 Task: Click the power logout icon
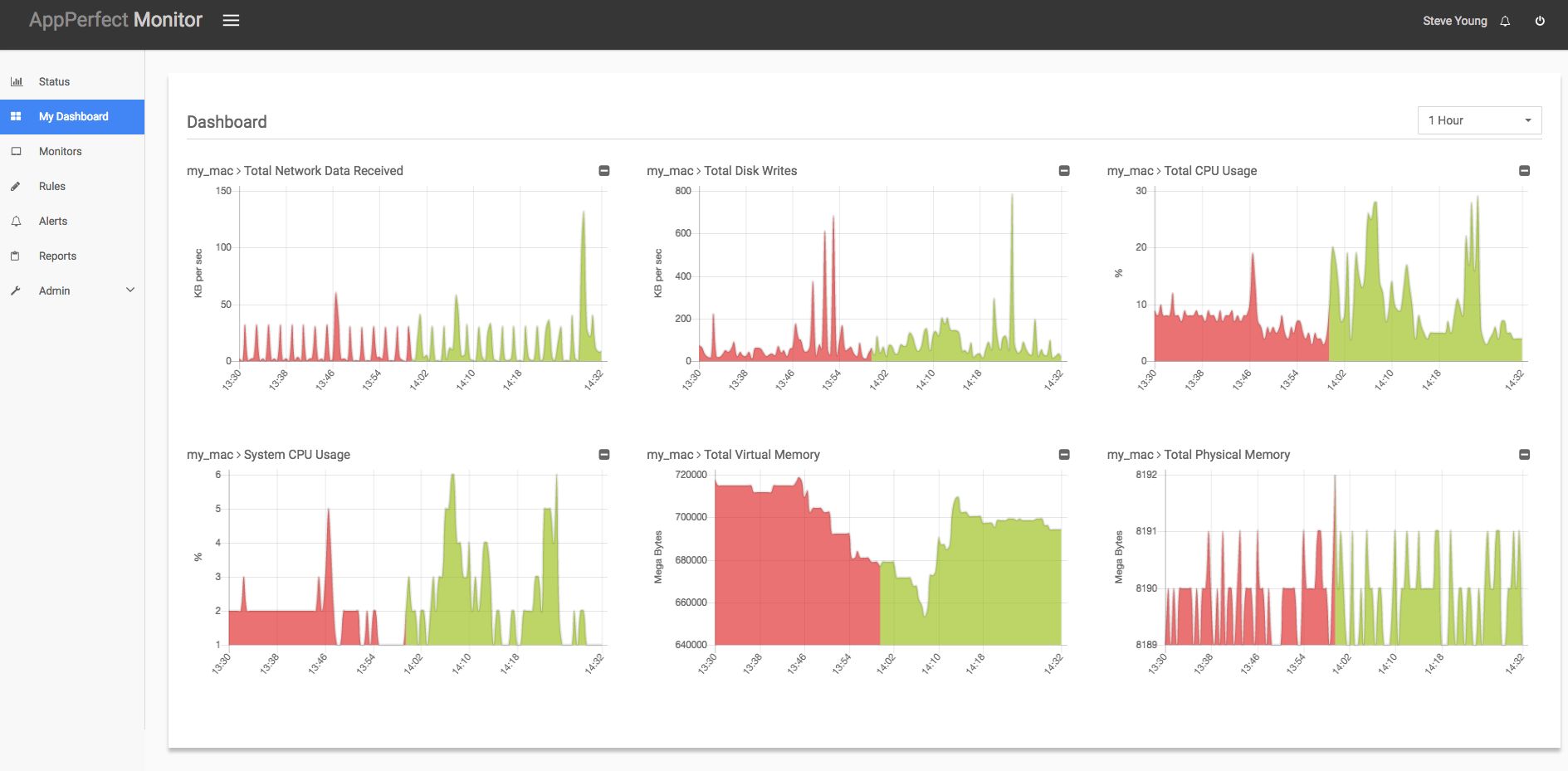coord(1540,21)
